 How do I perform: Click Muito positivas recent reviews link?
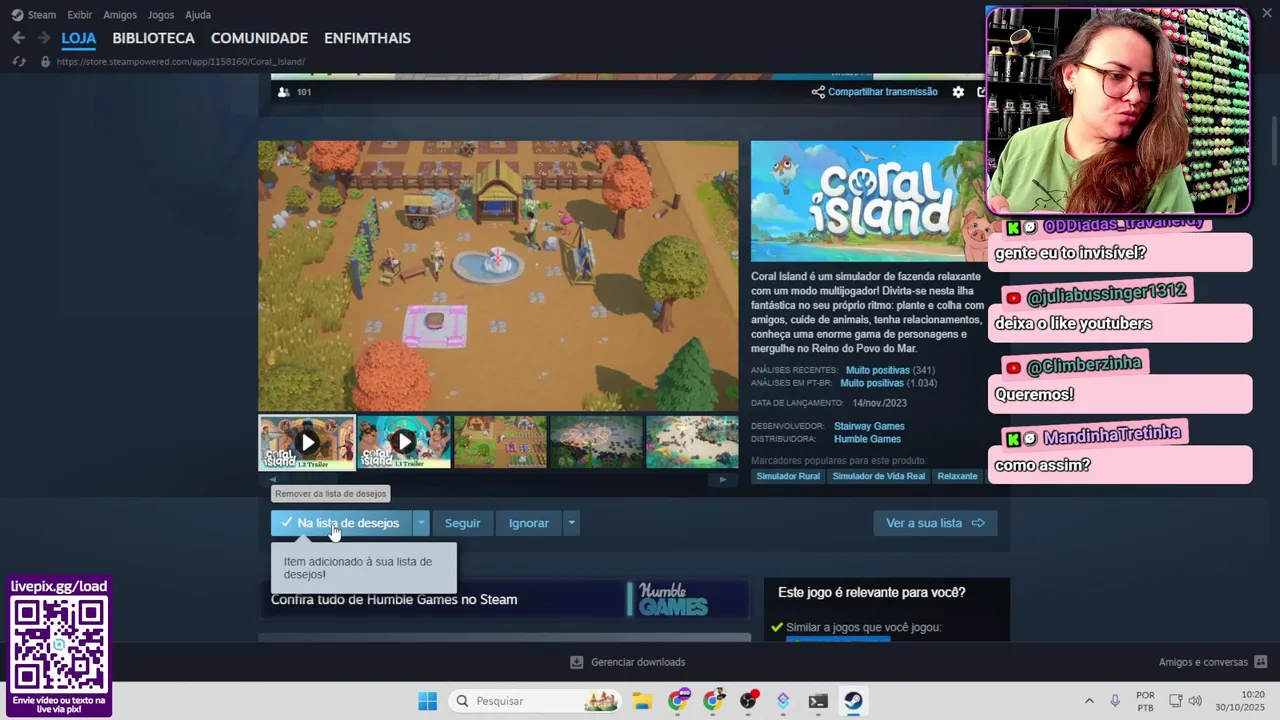(x=877, y=370)
